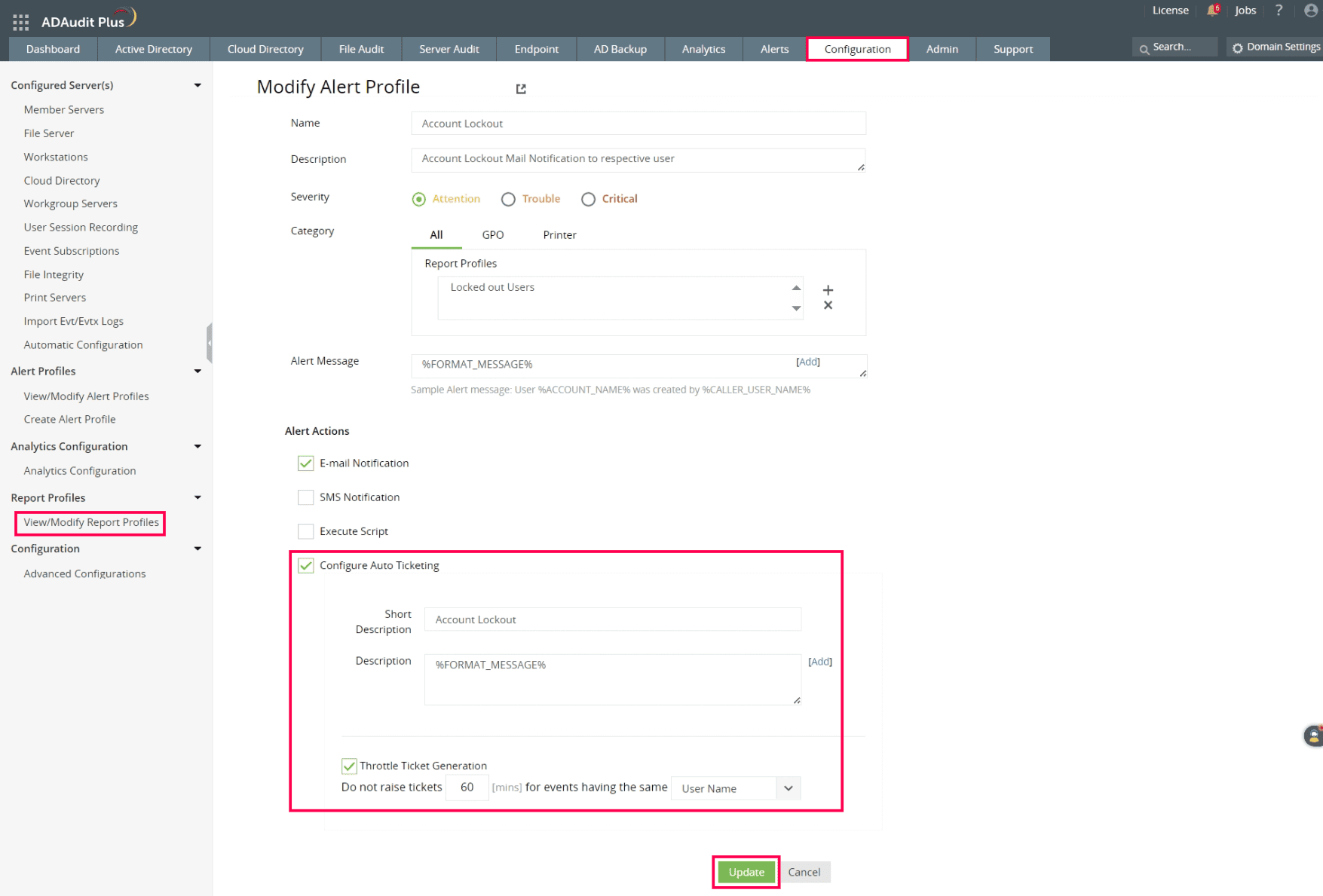1323x896 pixels.
Task: Select the Printer category tab
Action: point(560,235)
